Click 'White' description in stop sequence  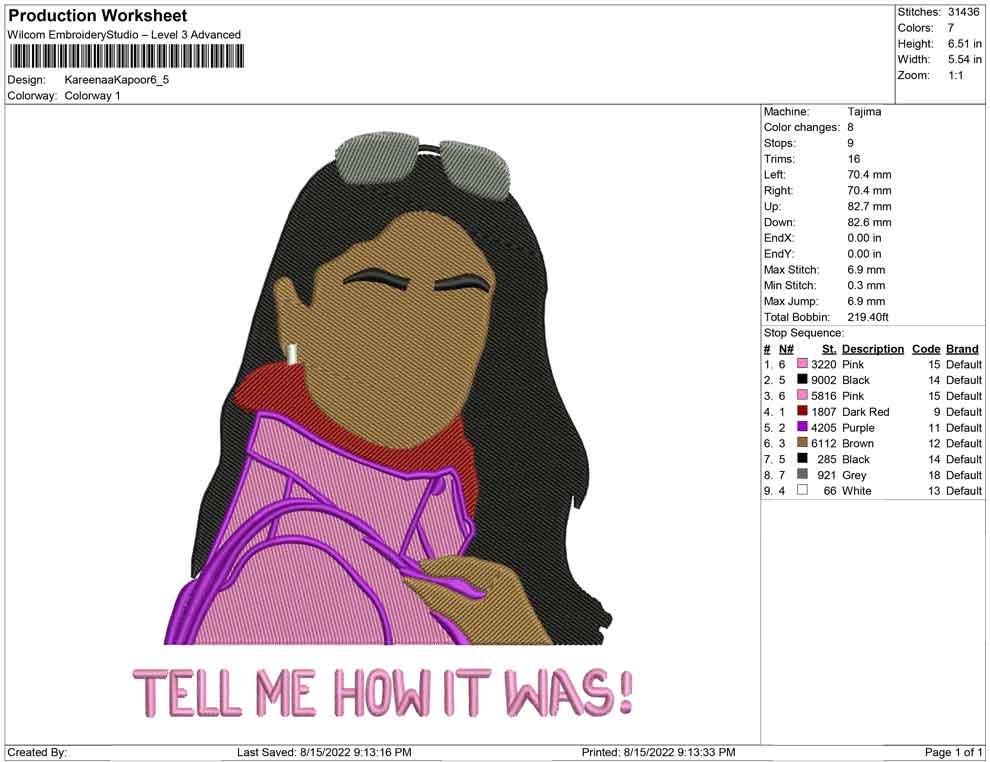click(857, 491)
